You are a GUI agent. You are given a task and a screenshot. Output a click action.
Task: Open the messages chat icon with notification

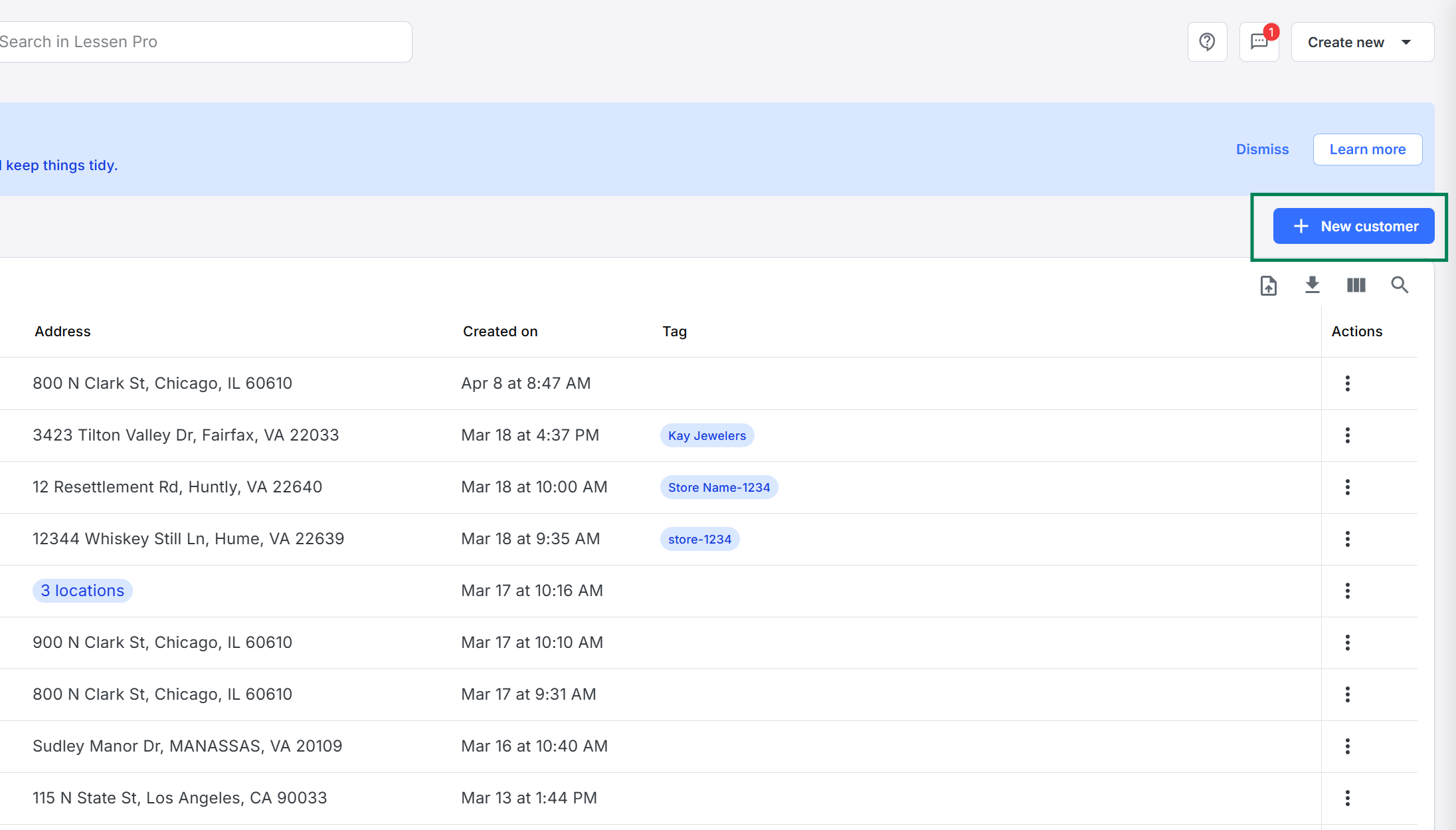pyautogui.click(x=1259, y=42)
